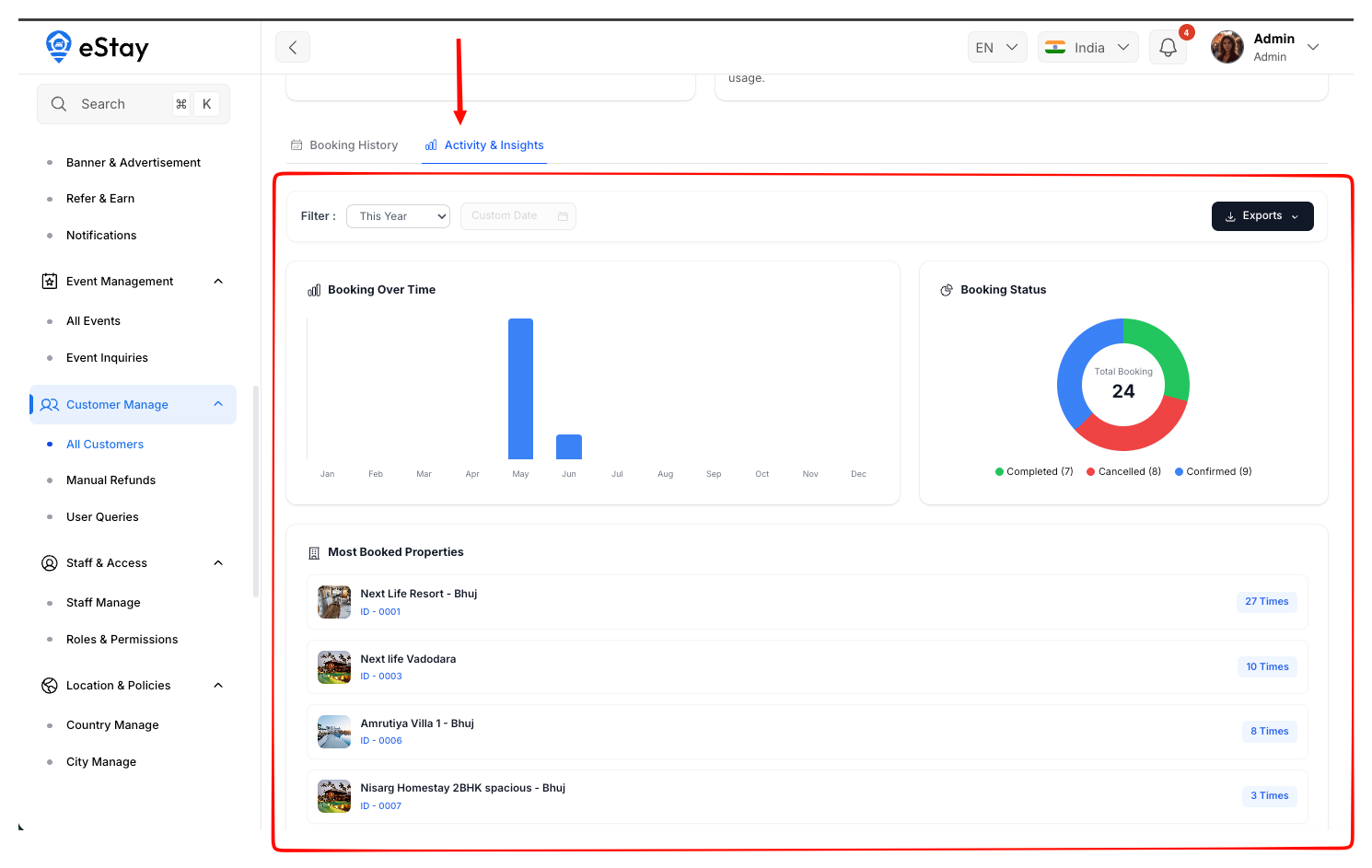Open the EN language dropdown

click(997, 47)
